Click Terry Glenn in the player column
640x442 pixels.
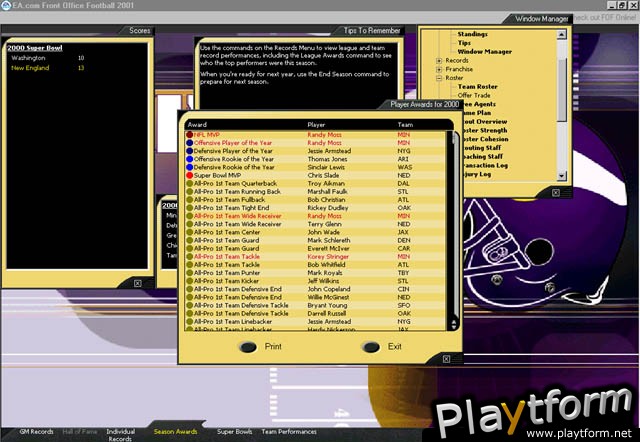point(324,224)
